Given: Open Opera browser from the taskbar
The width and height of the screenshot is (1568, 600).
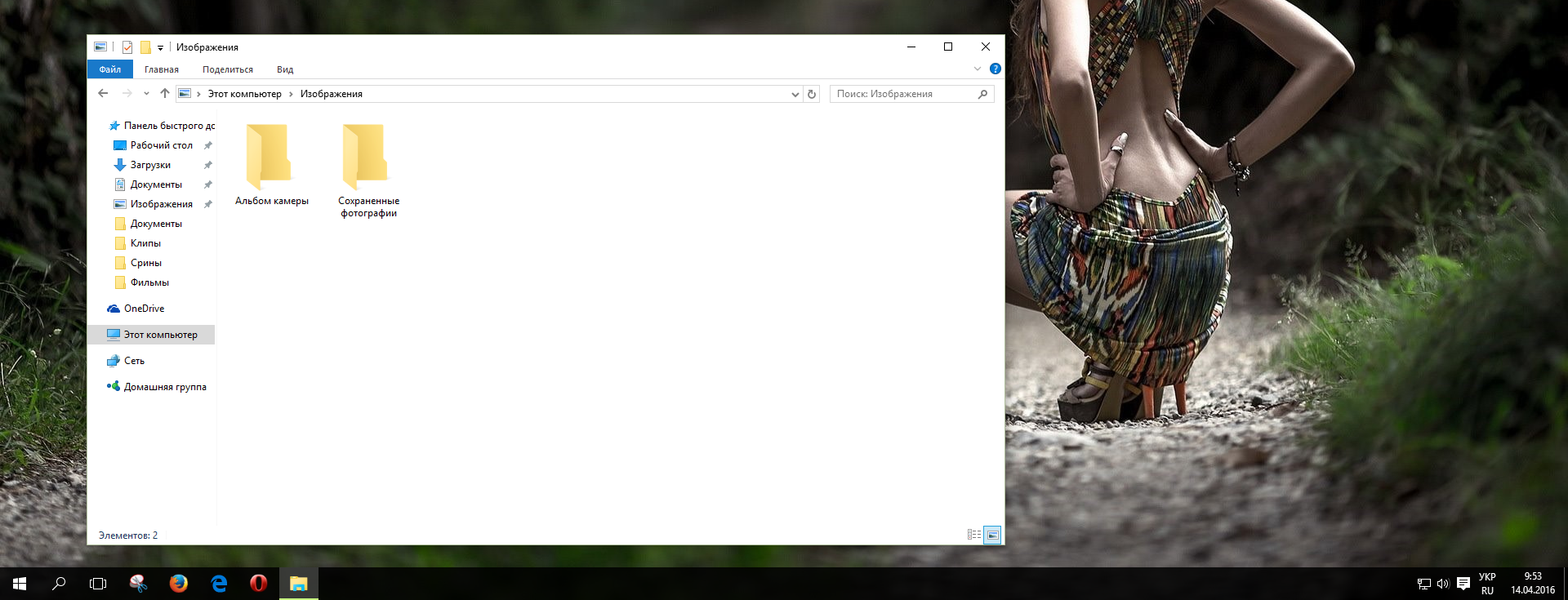Looking at the screenshot, I should click(258, 584).
